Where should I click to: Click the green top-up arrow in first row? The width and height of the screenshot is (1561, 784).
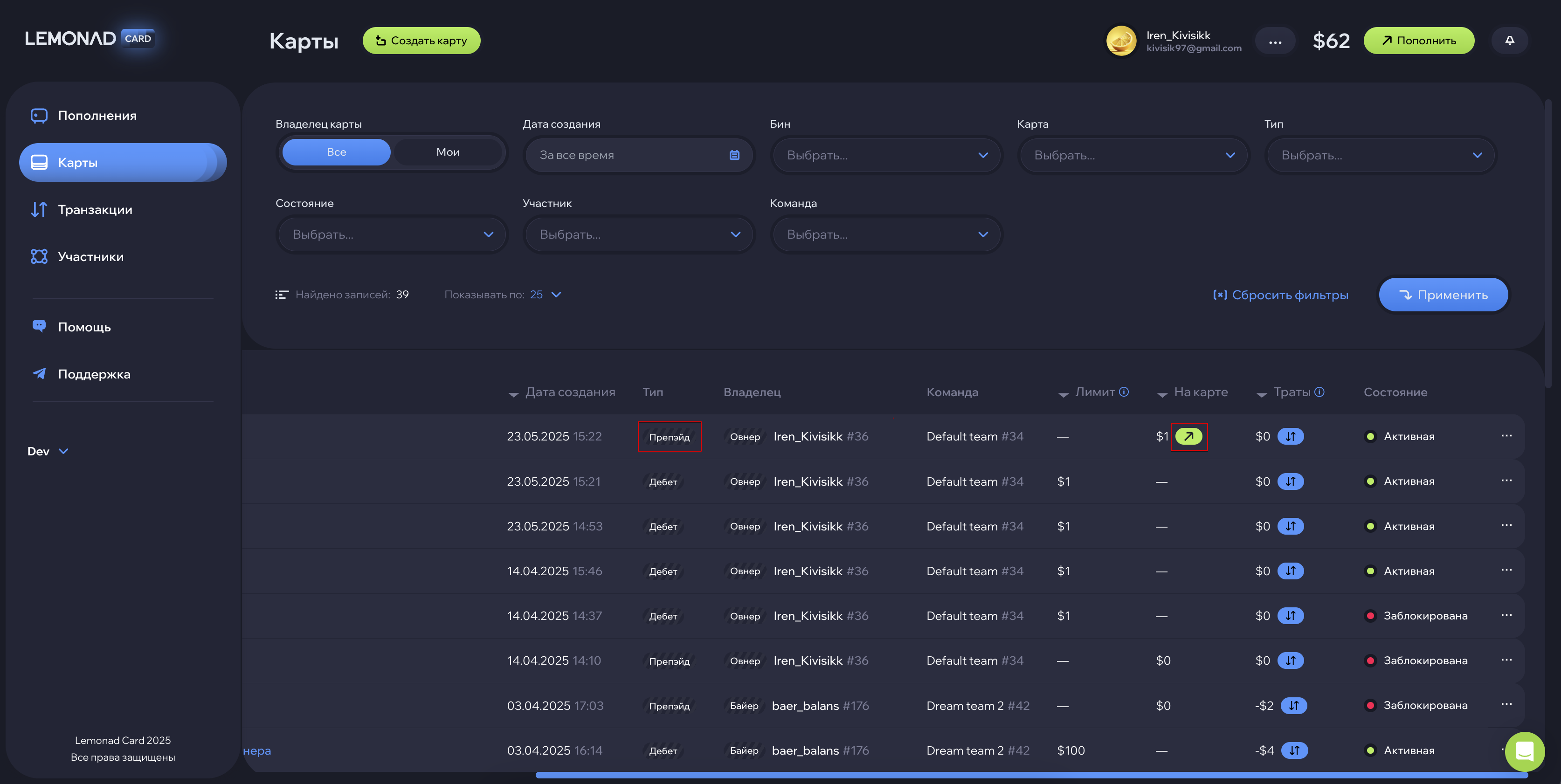click(1188, 436)
